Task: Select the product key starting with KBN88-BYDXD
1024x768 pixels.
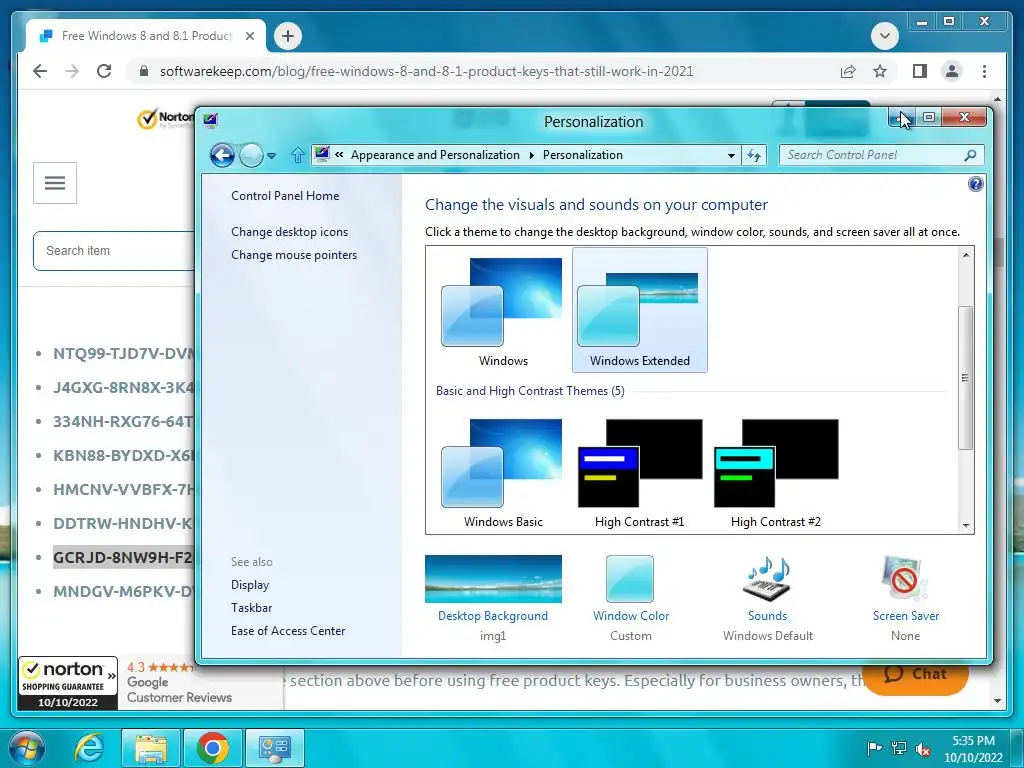Action: 123,455
